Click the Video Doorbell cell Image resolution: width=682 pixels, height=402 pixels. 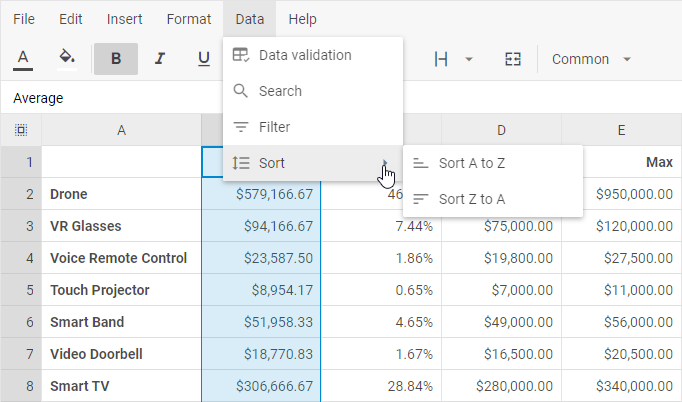point(121,354)
